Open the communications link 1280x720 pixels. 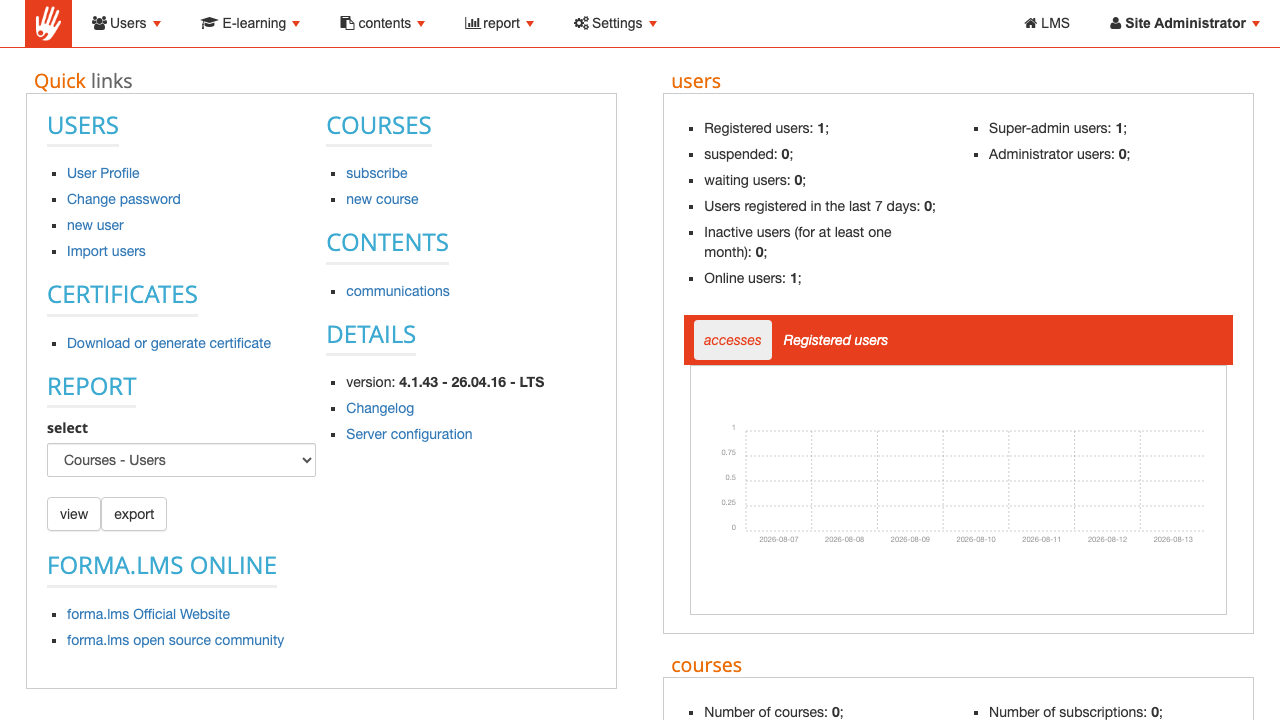pos(398,291)
